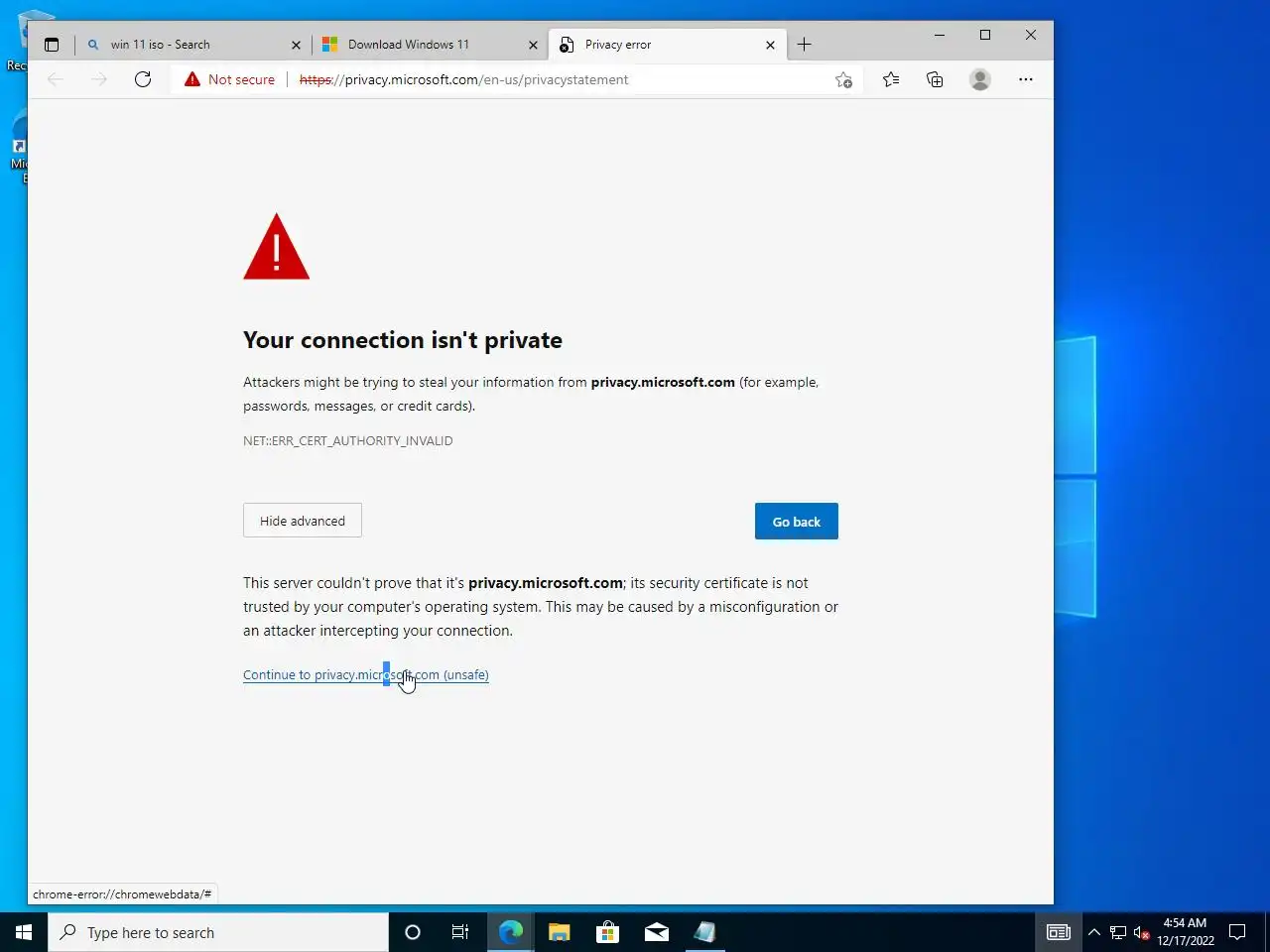This screenshot has width=1270, height=952.
Task: Refresh the page
Action: tap(143, 79)
